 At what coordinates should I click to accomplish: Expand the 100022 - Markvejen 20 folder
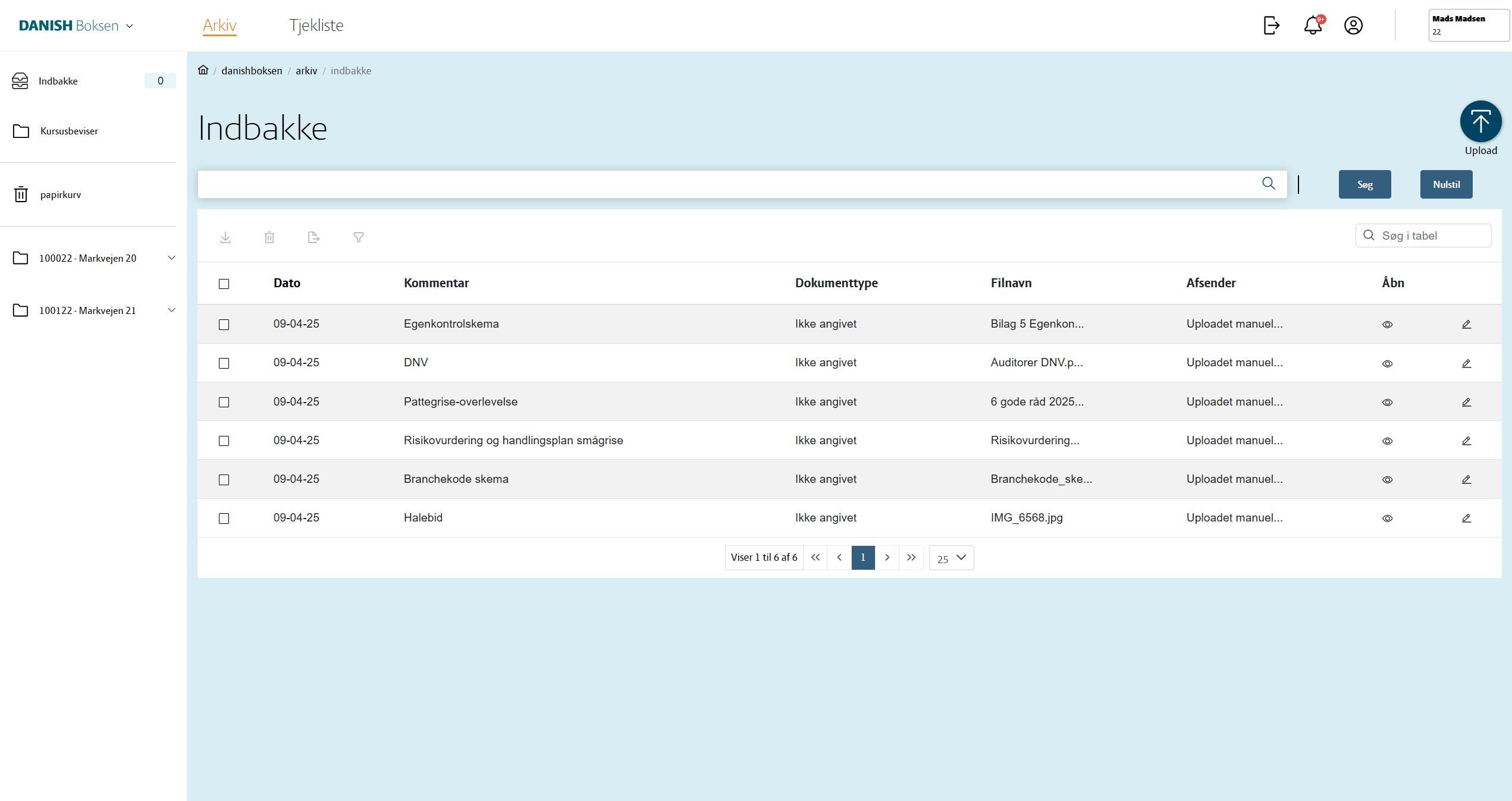171,258
